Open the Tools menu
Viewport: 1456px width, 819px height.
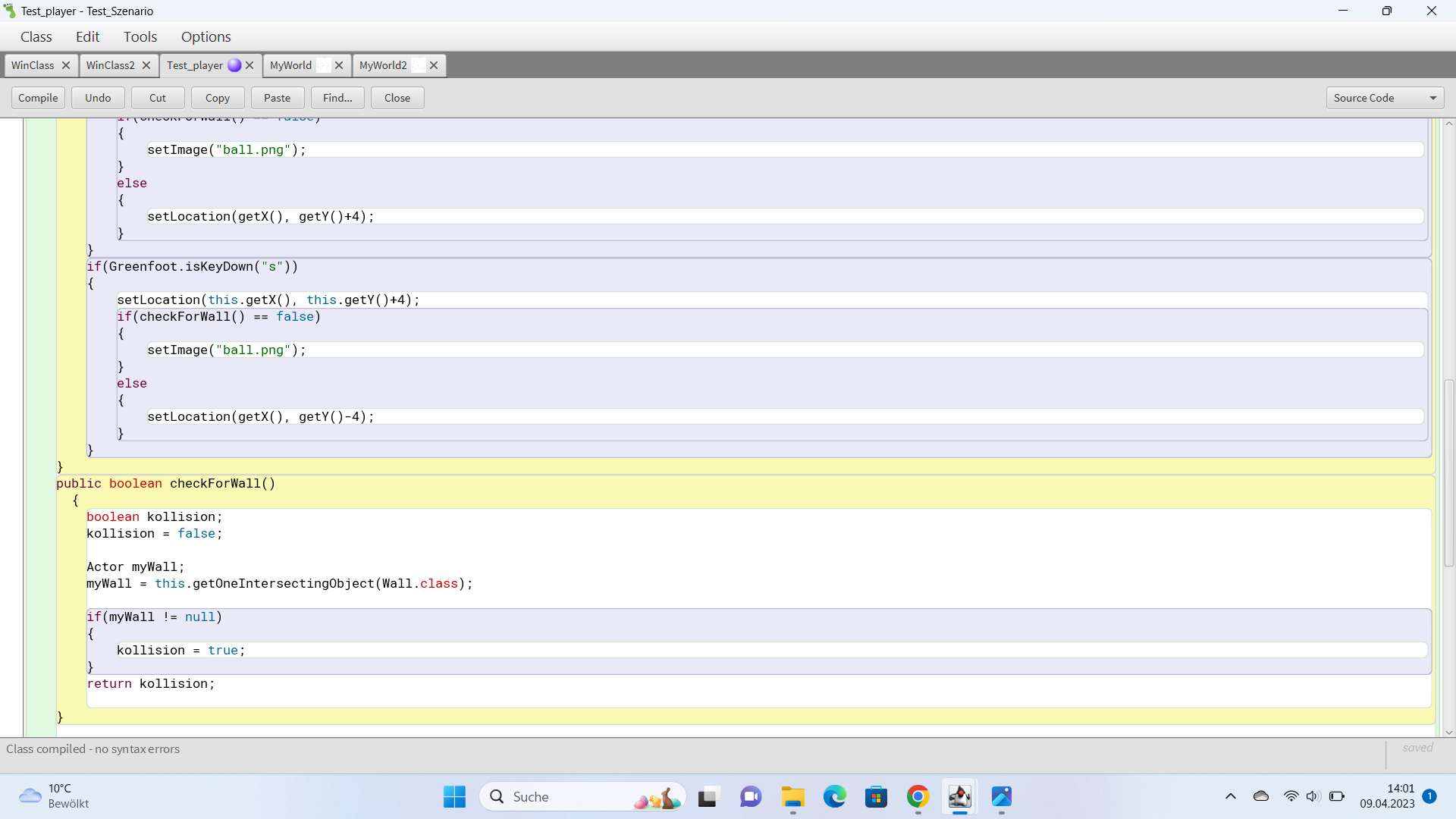click(x=140, y=36)
